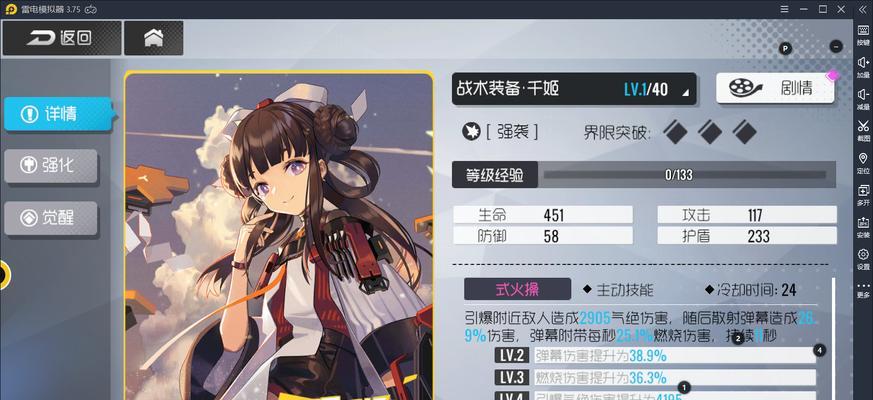Open emulator settings (设置) gear

pos(863,258)
